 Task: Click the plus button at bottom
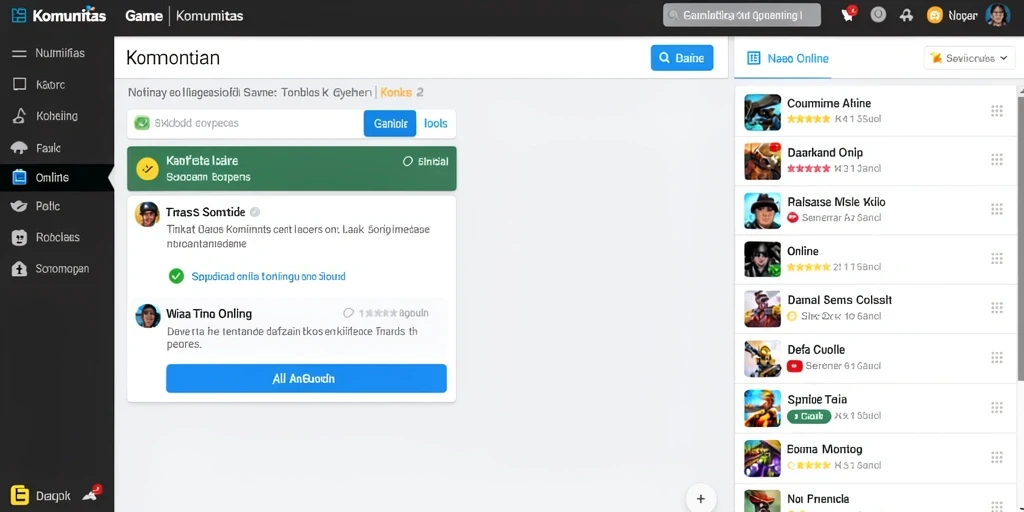(x=701, y=499)
